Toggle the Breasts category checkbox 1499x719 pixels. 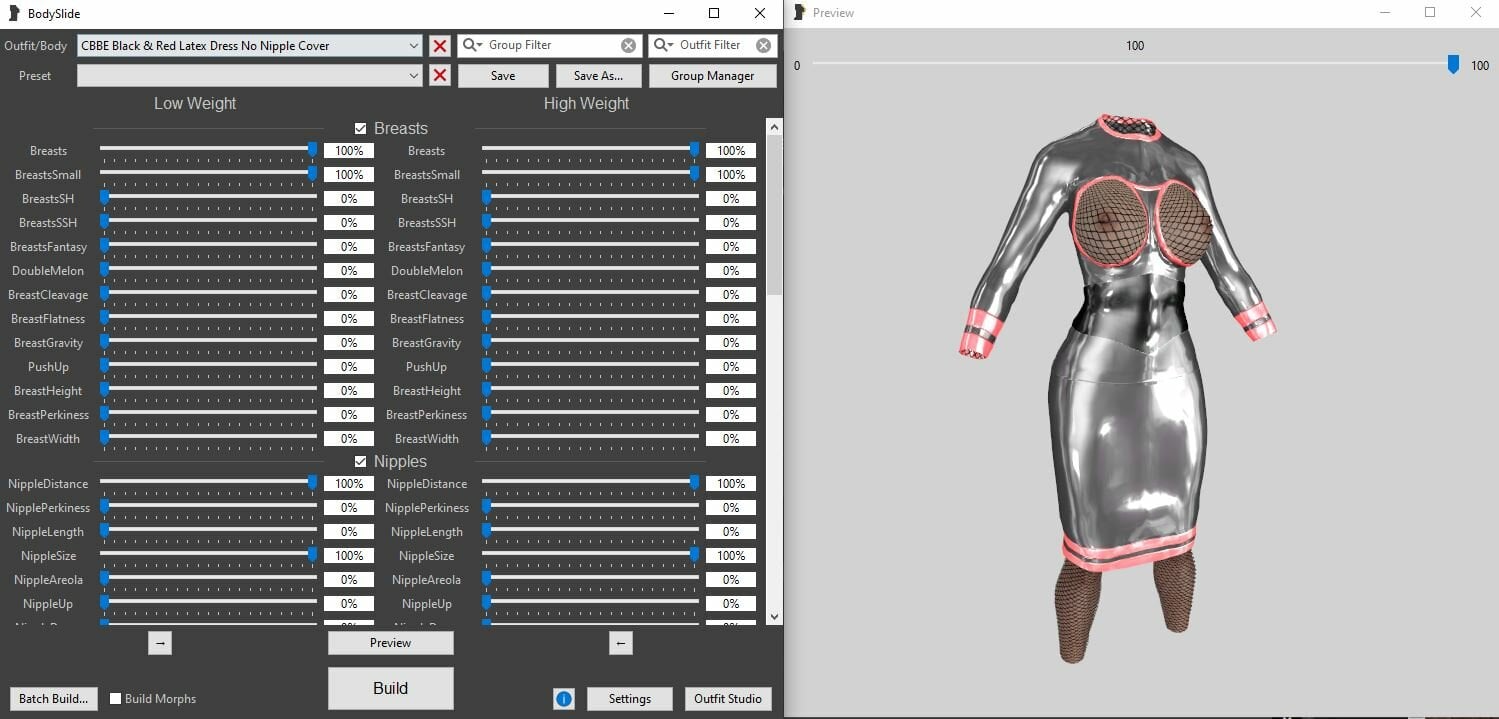pos(361,128)
